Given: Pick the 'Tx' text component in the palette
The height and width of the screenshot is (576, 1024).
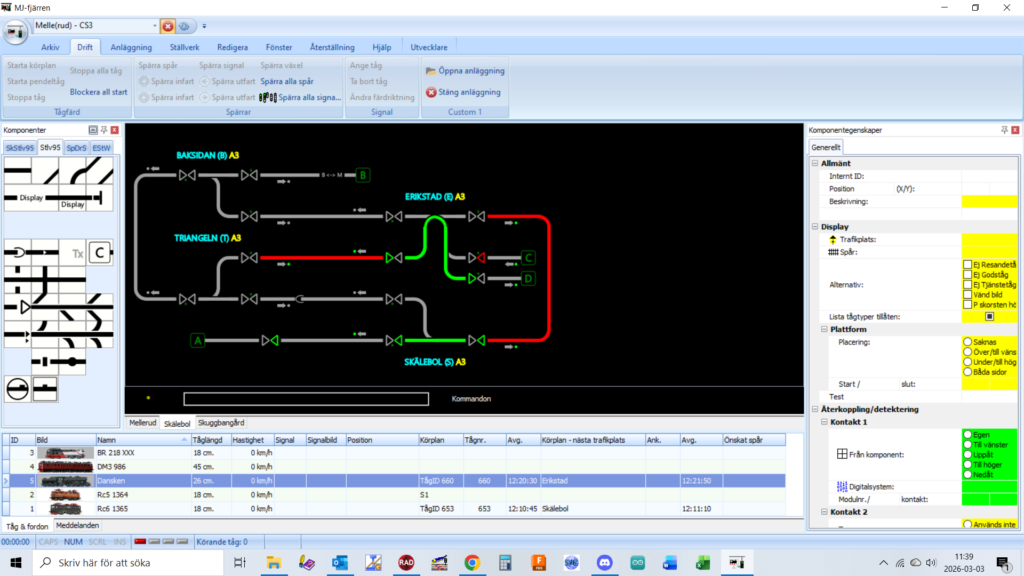Looking at the screenshot, I should point(77,254).
